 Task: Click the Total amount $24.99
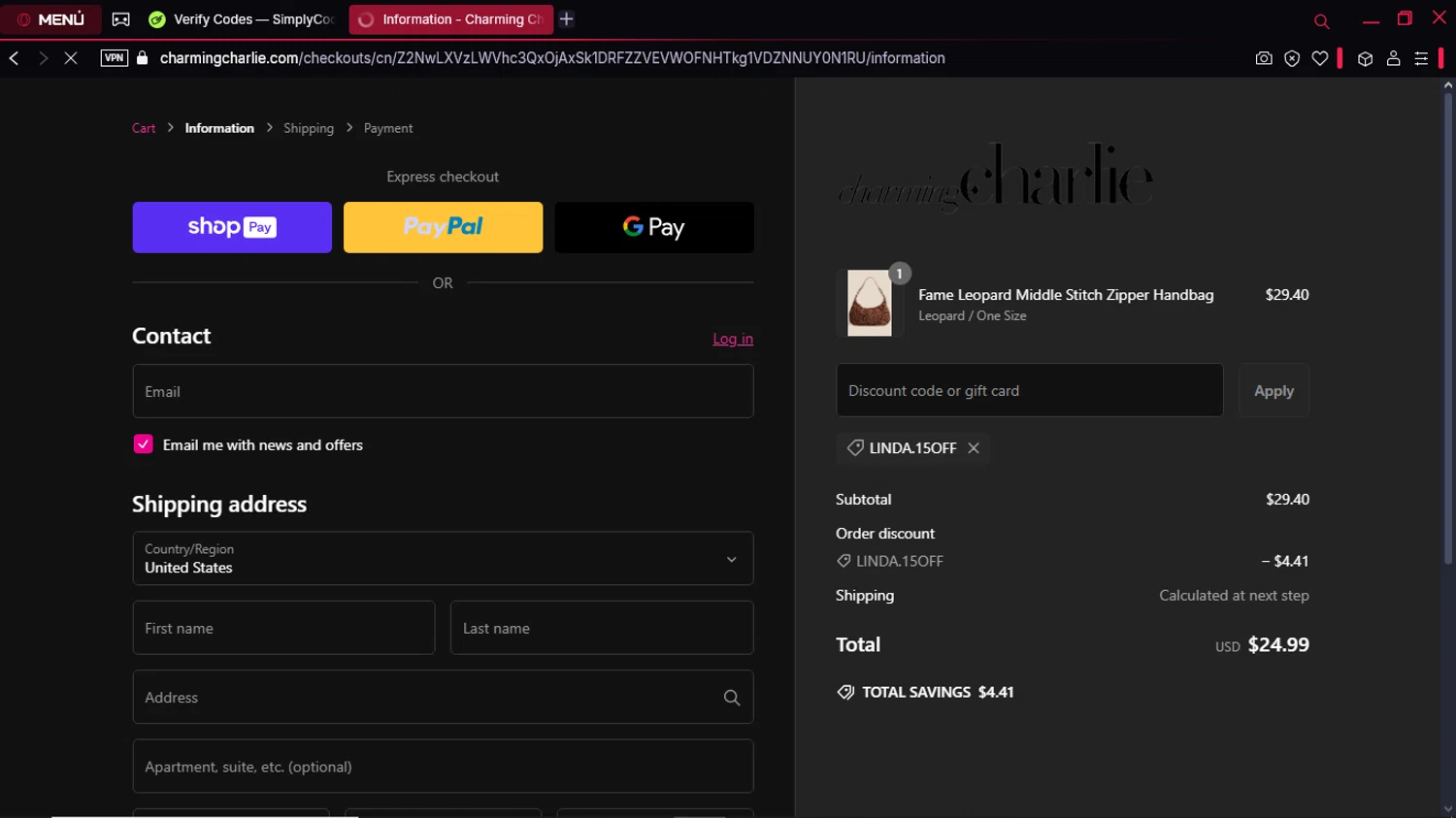click(x=1278, y=645)
